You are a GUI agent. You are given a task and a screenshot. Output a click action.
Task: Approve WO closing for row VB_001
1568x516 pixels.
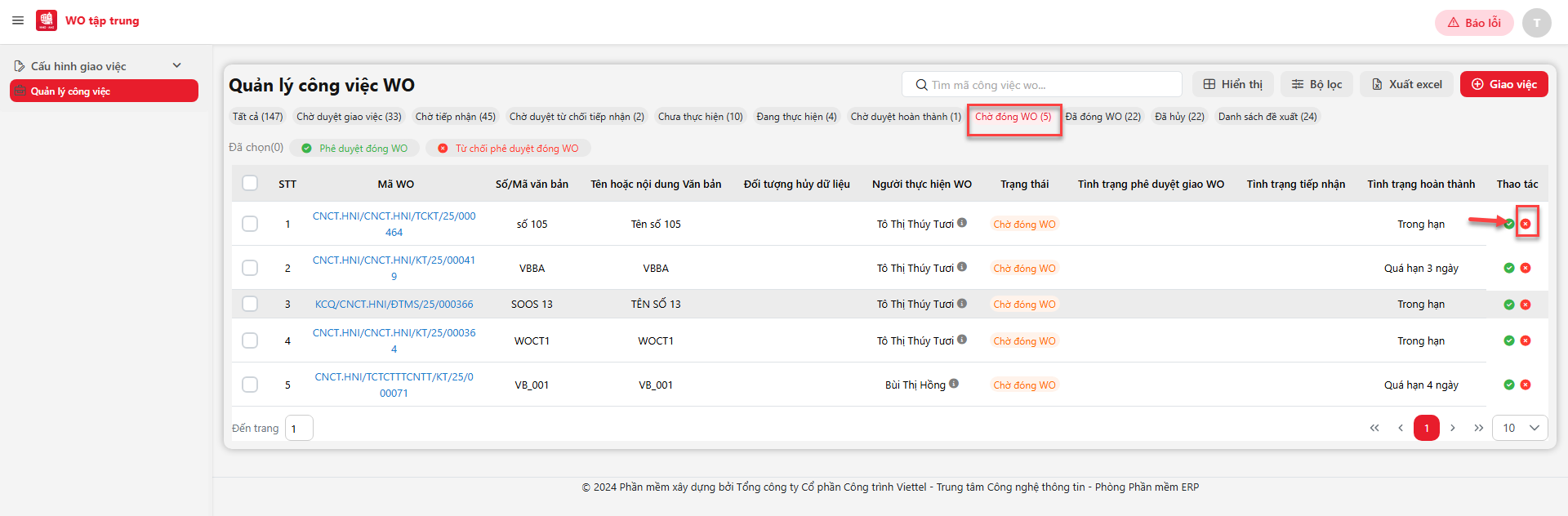point(1509,385)
